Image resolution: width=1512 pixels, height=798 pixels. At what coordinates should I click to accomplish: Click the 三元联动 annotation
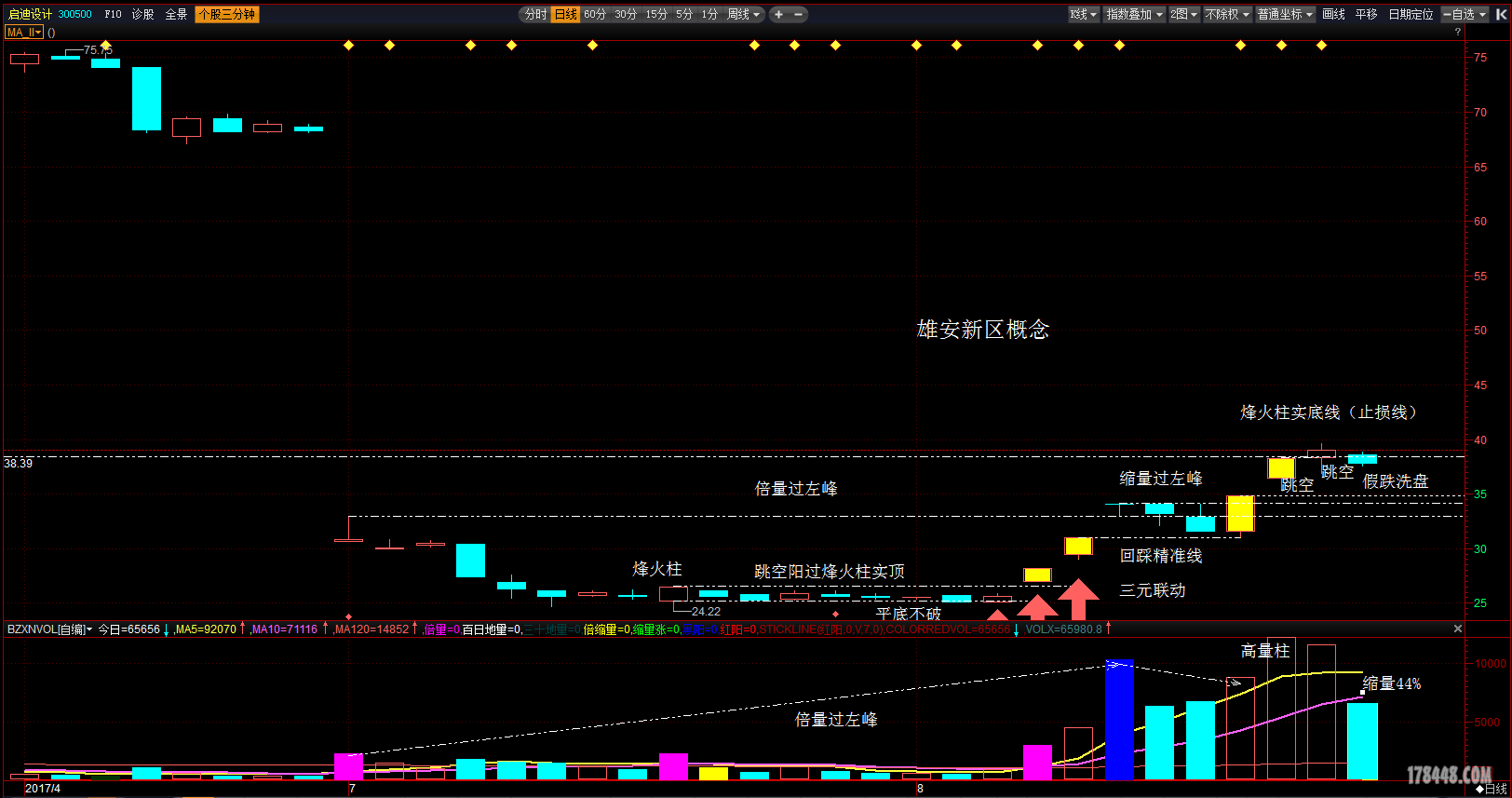coord(1153,590)
